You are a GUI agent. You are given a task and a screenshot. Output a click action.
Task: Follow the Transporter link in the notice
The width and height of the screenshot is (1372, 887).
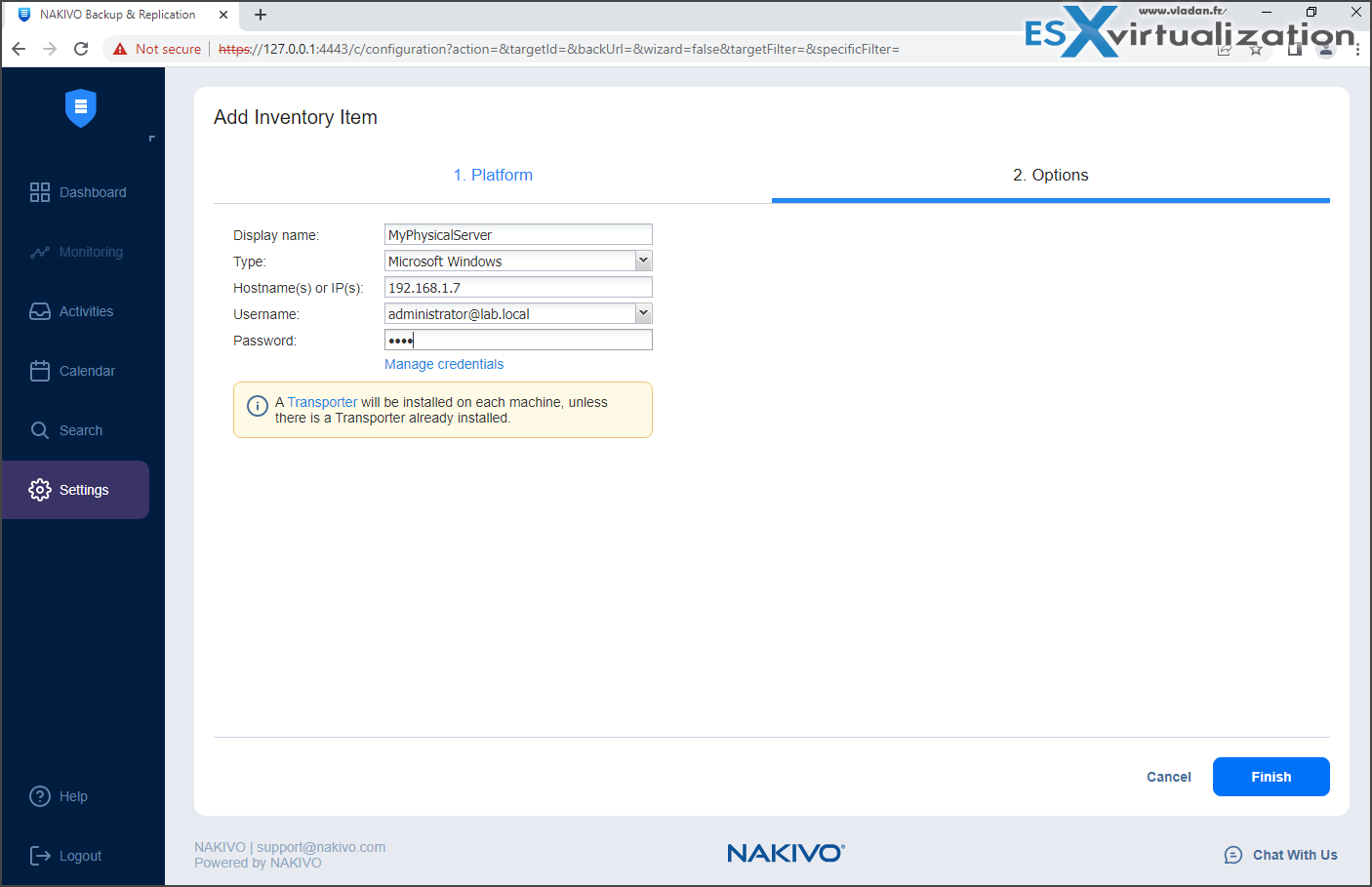tap(322, 402)
